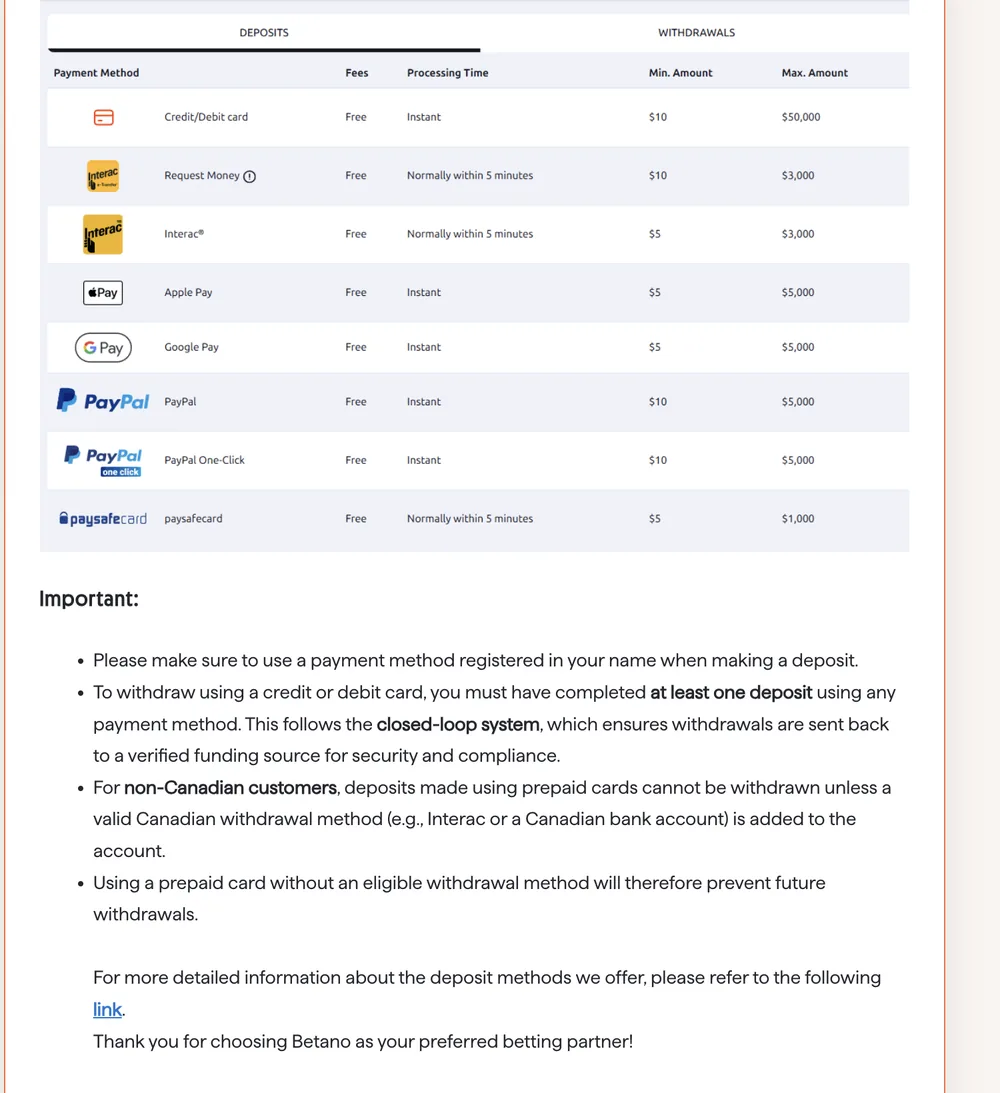Viewport: 1000px width, 1093px height.
Task: Select the 'Interac®' method name
Action: click(x=184, y=234)
